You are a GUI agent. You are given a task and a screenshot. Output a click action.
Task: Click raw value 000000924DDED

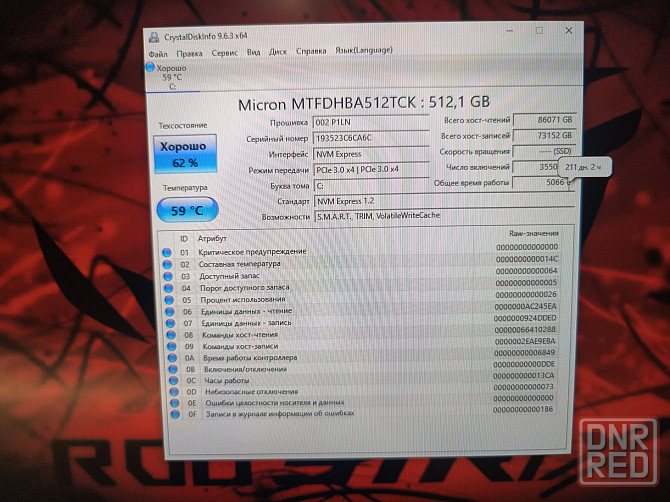[x=525, y=318]
